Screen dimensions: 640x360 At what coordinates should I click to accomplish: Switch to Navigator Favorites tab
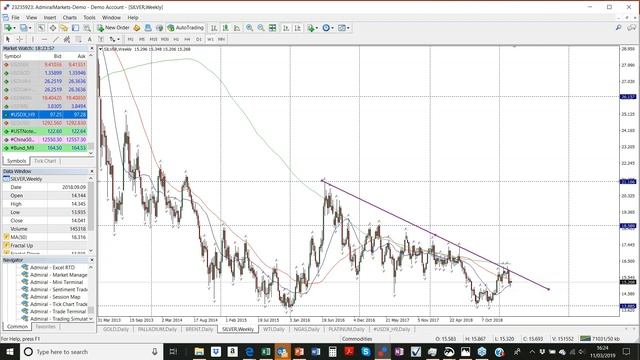(45, 327)
